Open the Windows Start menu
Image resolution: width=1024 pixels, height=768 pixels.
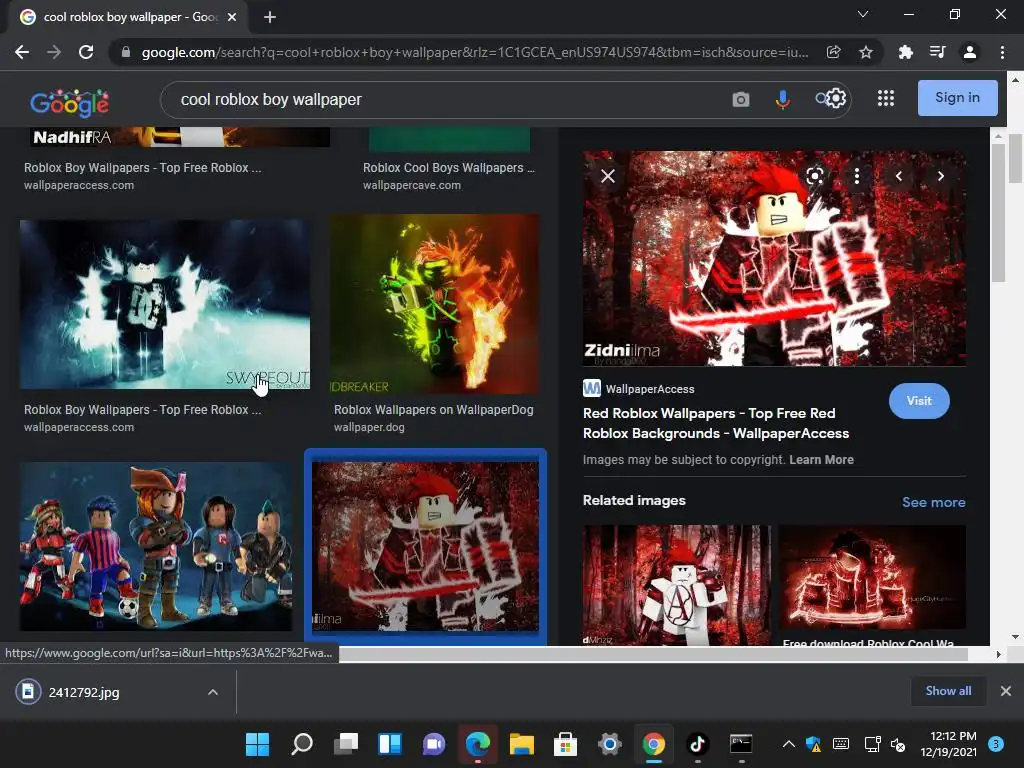(257, 744)
